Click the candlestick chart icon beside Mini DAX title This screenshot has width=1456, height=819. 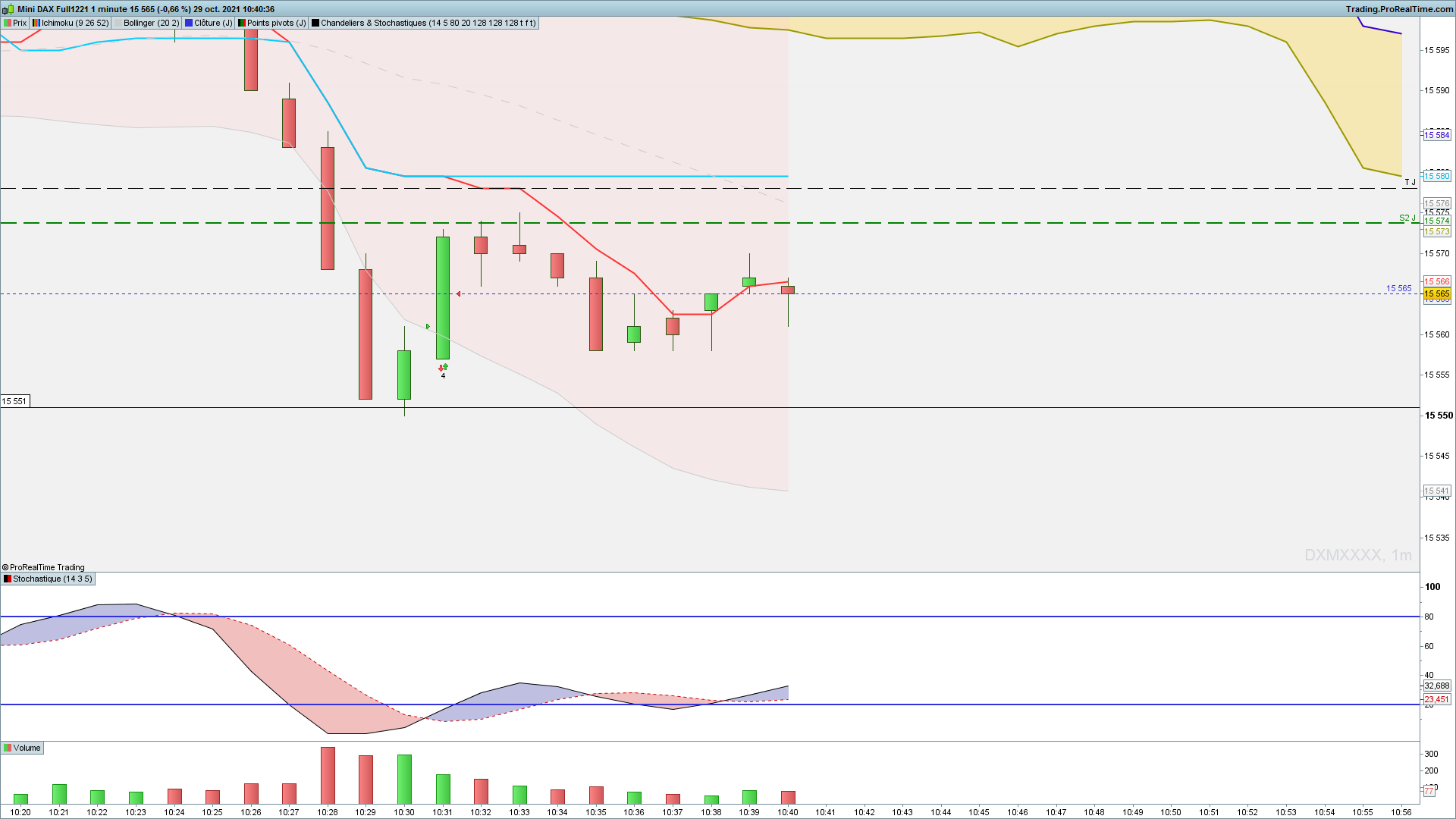(x=8, y=9)
